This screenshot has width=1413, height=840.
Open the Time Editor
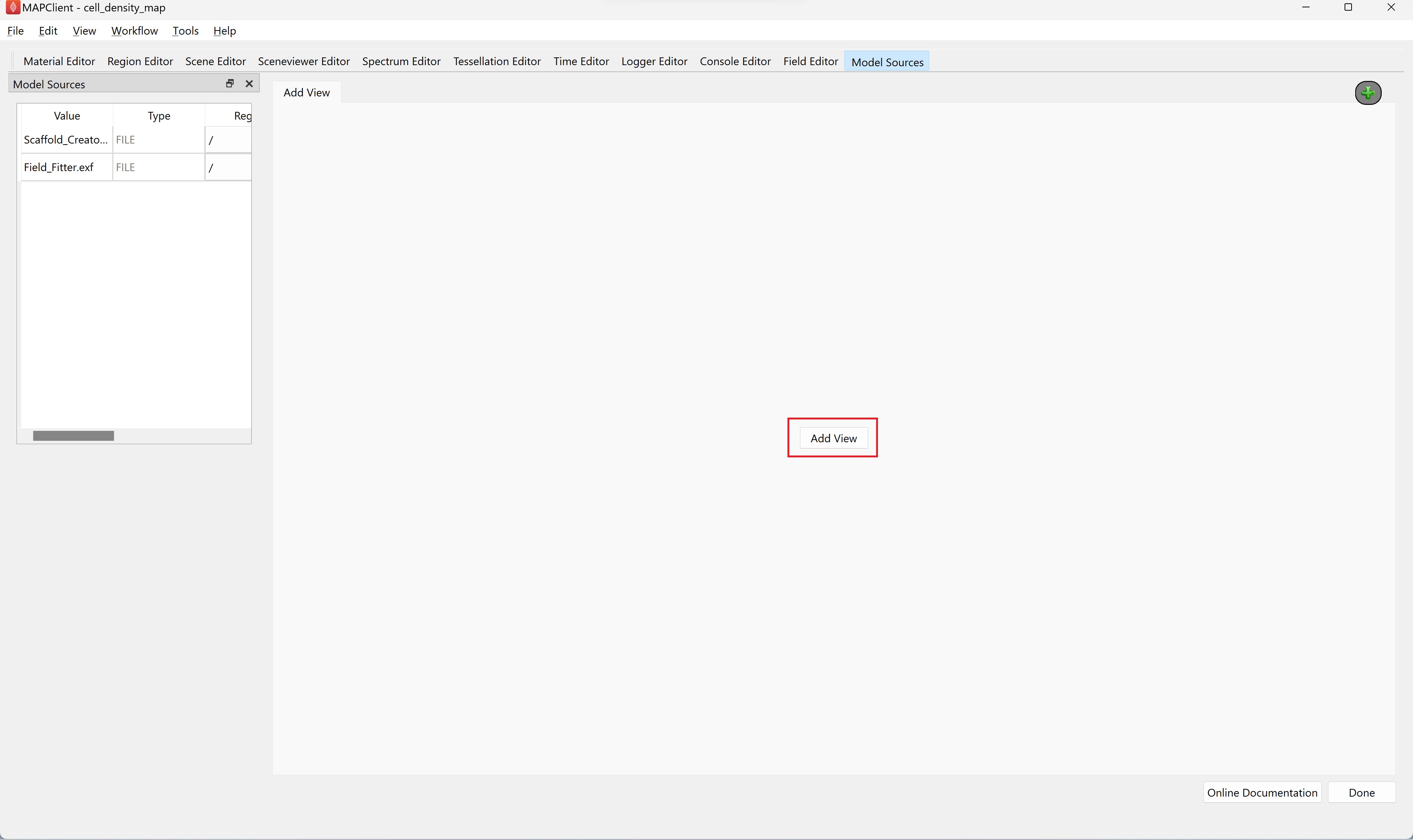click(x=581, y=61)
